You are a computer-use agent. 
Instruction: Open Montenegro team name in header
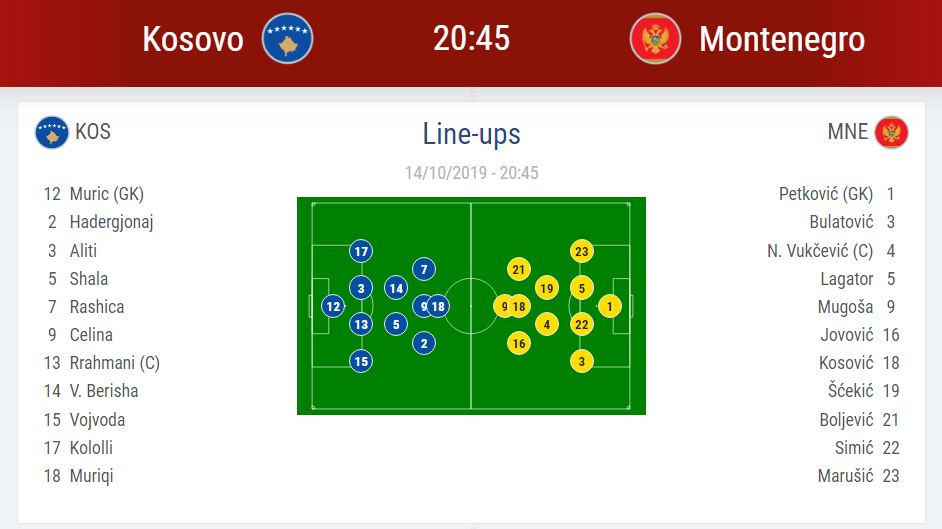click(x=782, y=39)
